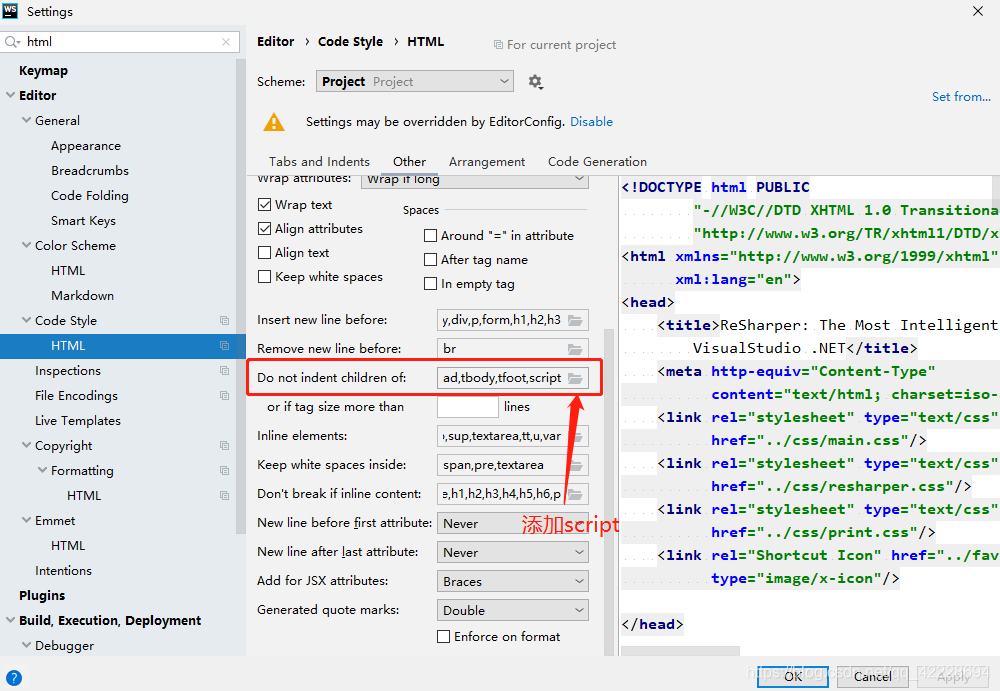Click the Cancel button
Screen dimensions: 1000x691
click(872, 676)
